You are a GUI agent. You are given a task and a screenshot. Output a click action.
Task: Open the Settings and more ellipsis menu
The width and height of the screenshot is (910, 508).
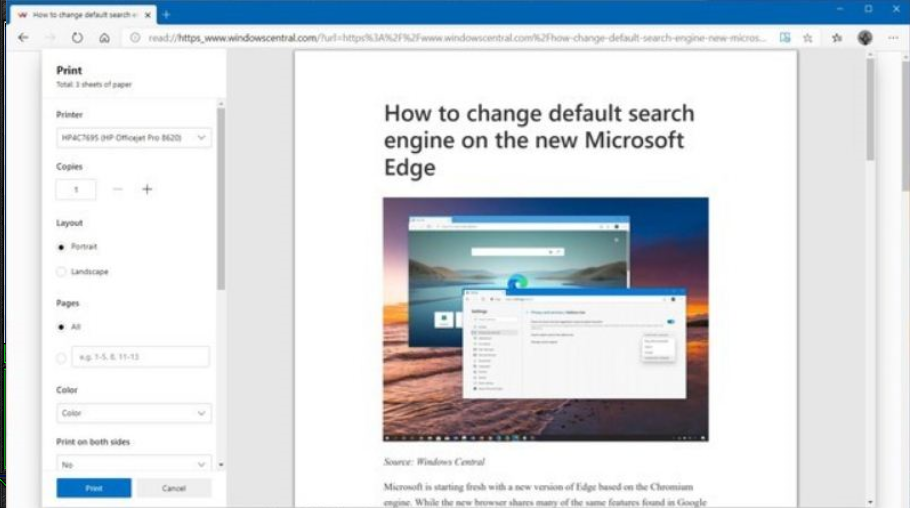pos(893,38)
